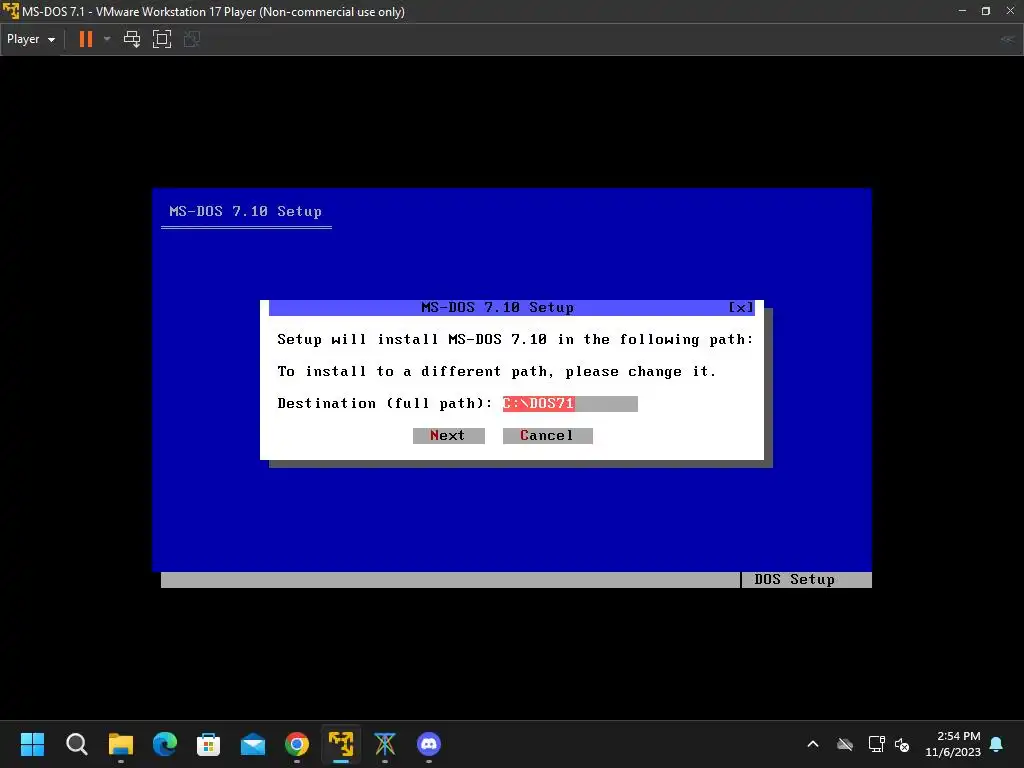The width and height of the screenshot is (1024, 768).
Task: Open the notifications bell icon
Action: pyautogui.click(x=997, y=744)
